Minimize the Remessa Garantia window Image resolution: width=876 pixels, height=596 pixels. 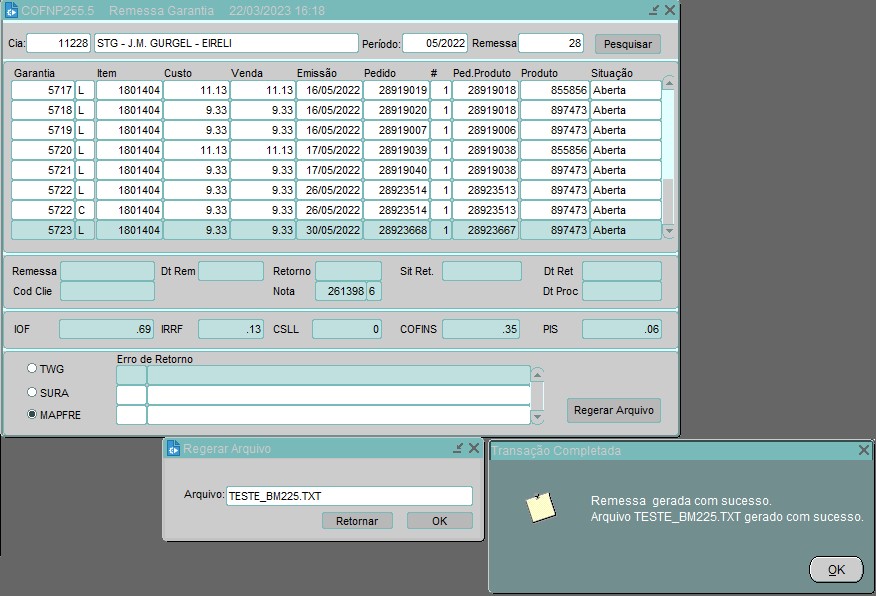coord(654,10)
